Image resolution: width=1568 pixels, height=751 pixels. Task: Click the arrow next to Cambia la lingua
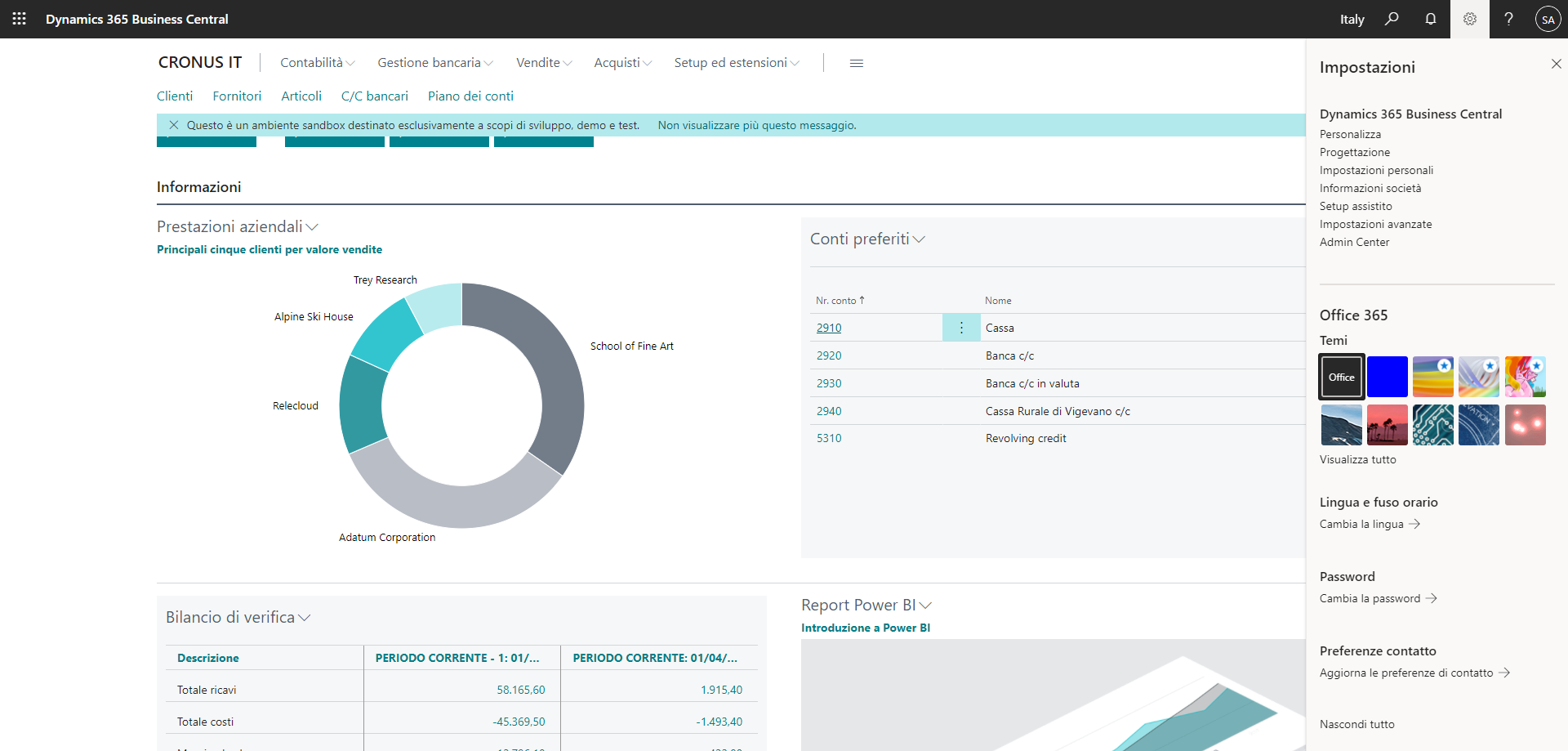pyautogui.click(x=1414, y=524)
